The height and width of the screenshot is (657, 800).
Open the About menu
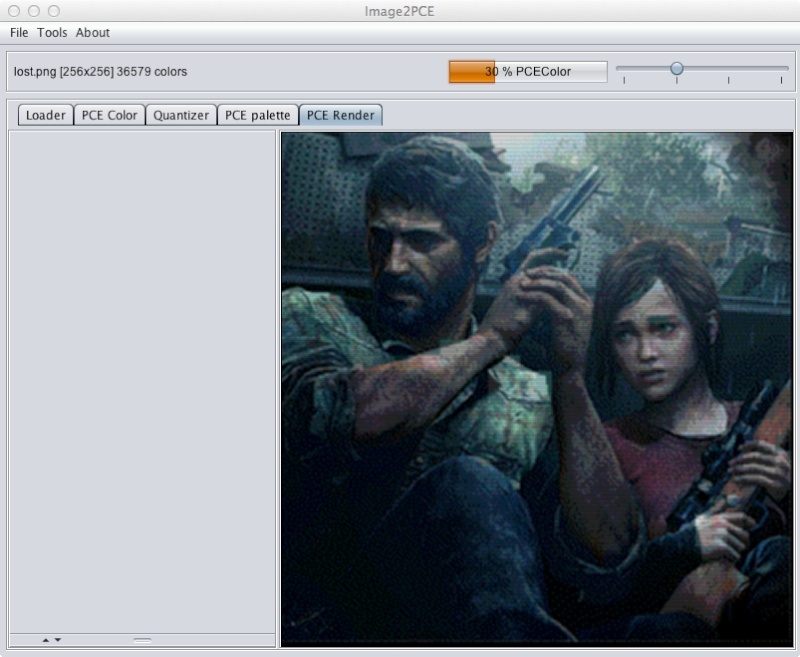(93, 33)
